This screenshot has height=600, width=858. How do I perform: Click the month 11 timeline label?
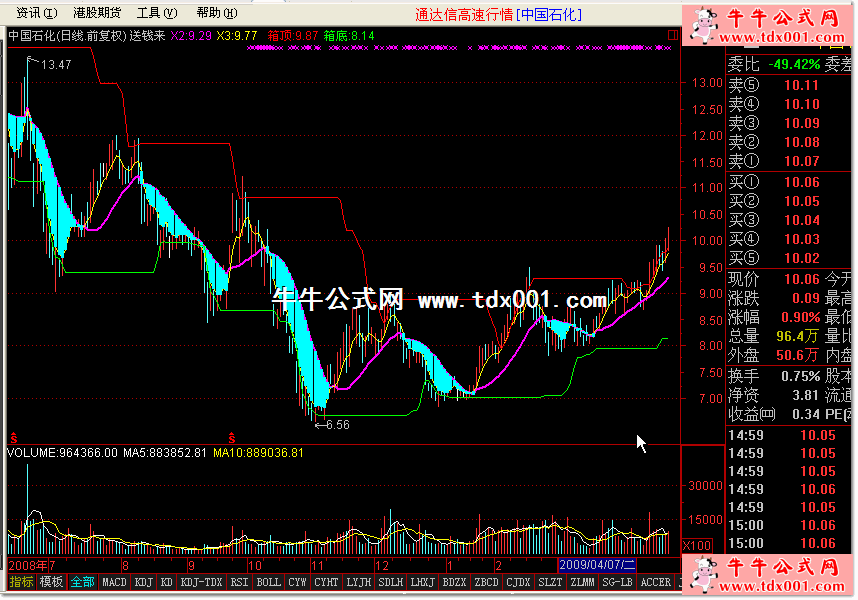point(317,566)
